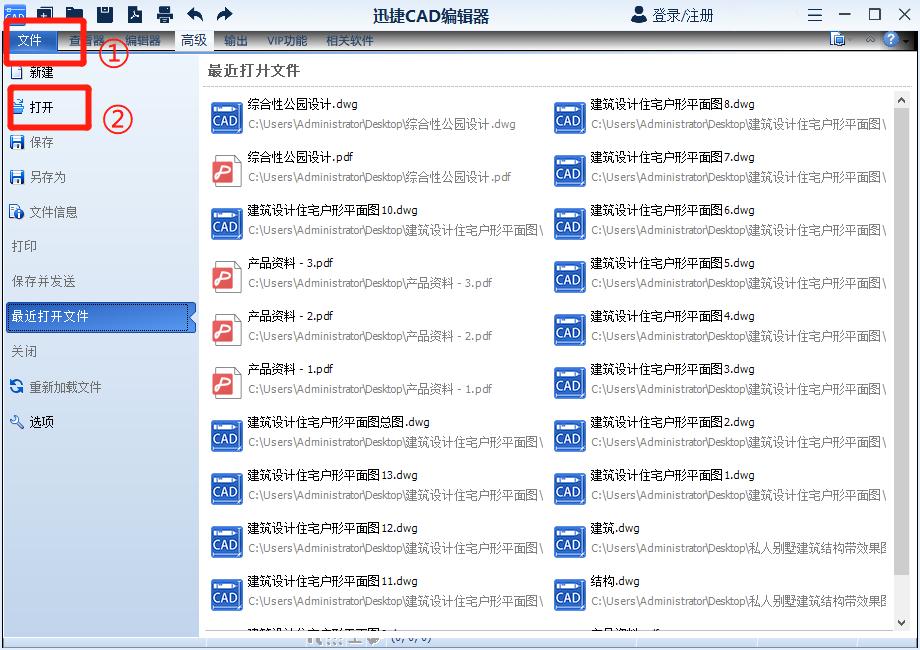The height and width of the screenshot is (650, 920).
Task: Click the Print icon in quick access toolbar
Action: point(164,13)
